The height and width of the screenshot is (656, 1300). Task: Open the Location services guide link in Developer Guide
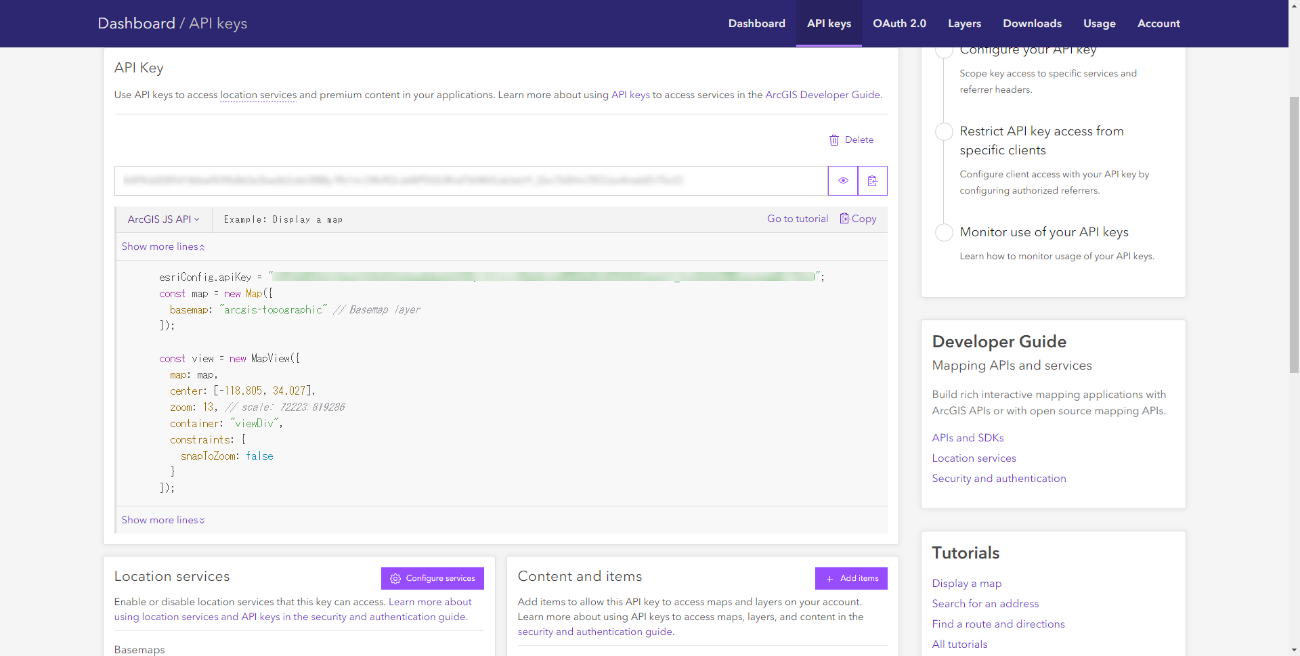pos(974,458)
